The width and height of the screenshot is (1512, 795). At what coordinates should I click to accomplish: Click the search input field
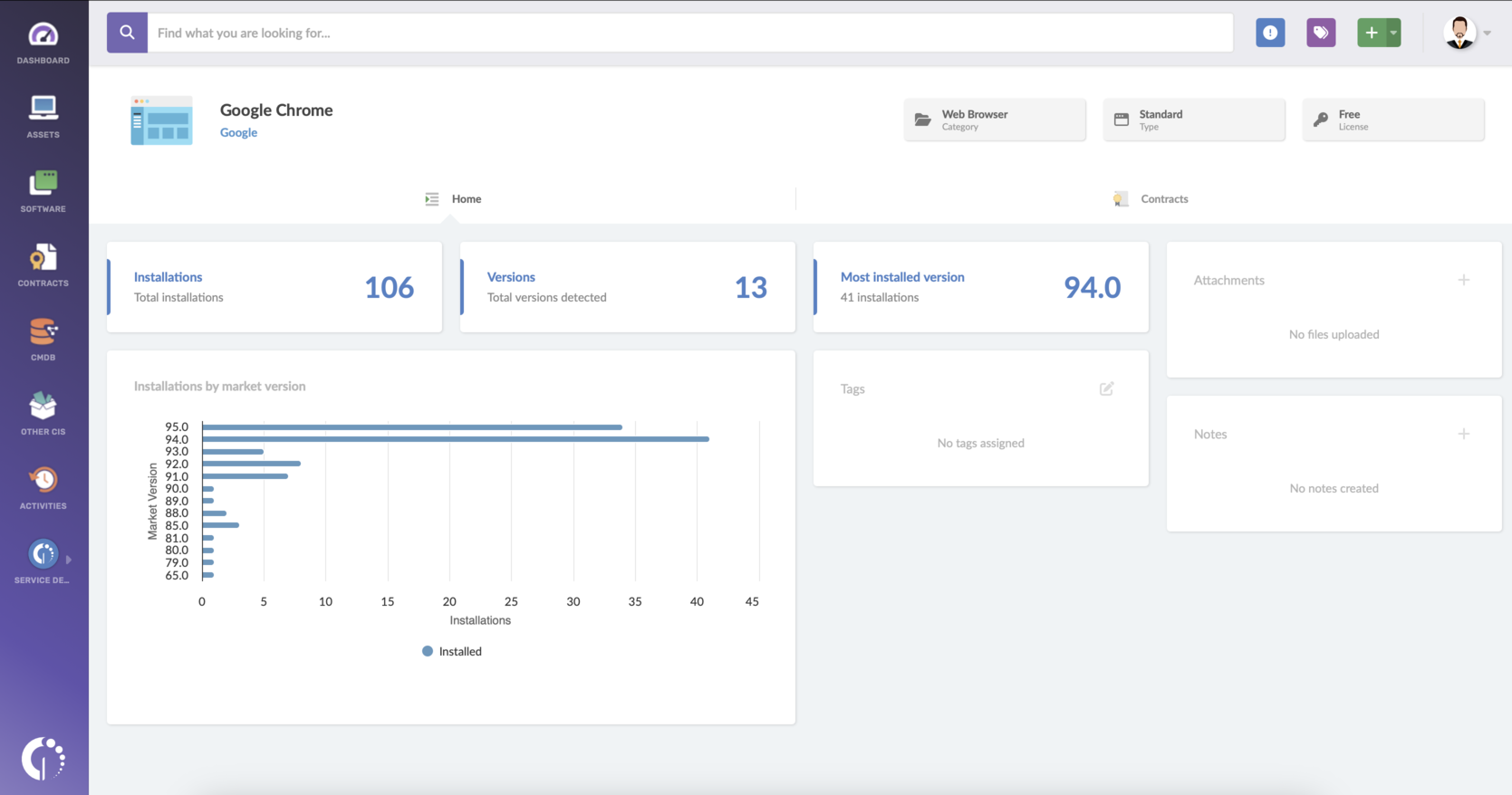(x=689, y=33)
